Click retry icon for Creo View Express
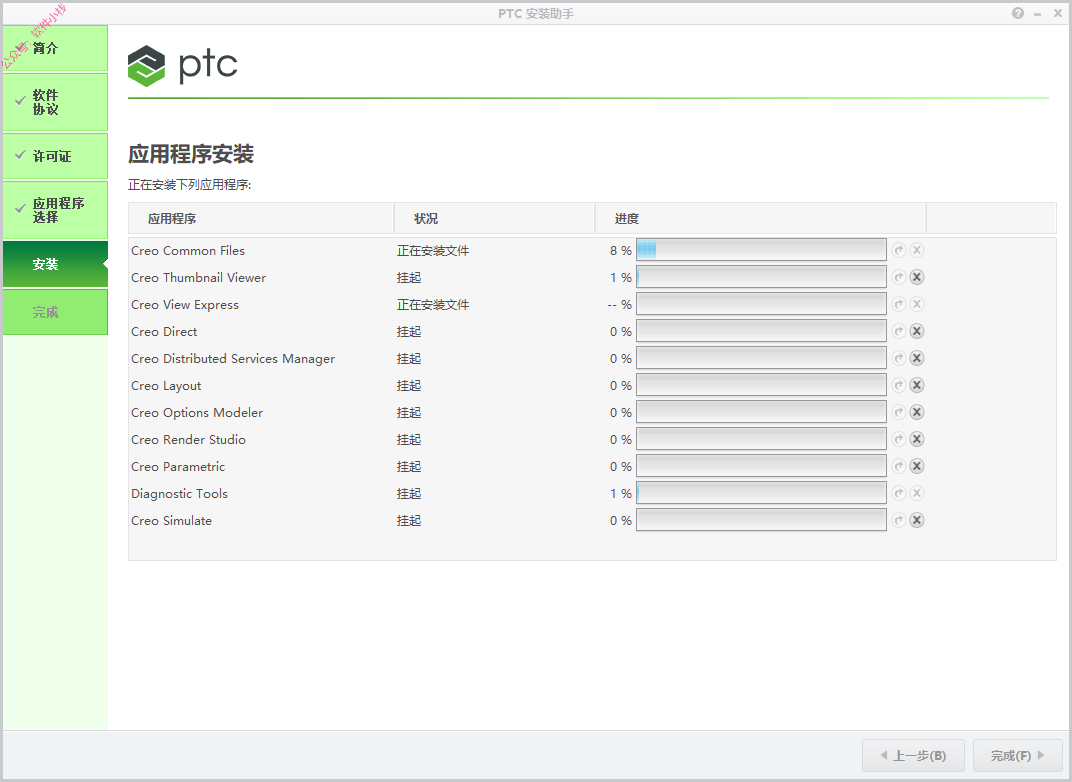 point(899,304)
